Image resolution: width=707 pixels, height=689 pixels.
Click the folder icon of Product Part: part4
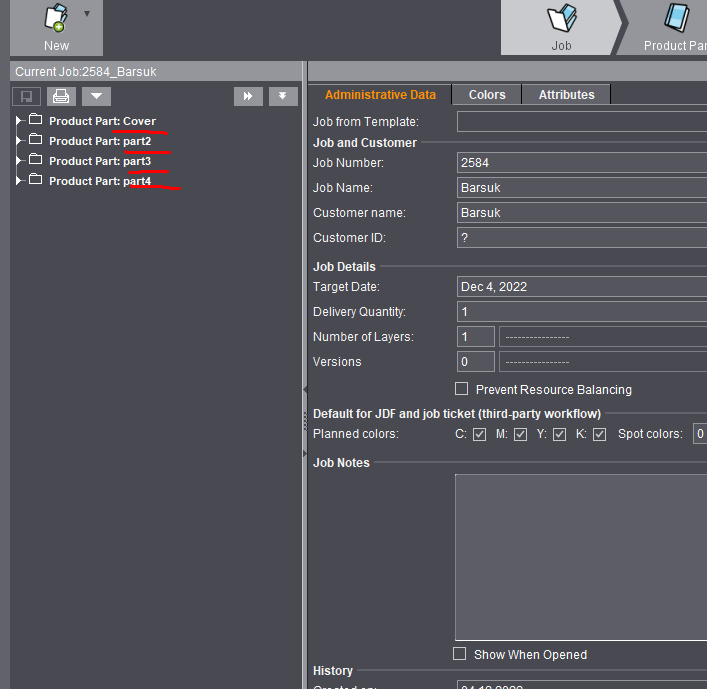click(x=36, y=179)
